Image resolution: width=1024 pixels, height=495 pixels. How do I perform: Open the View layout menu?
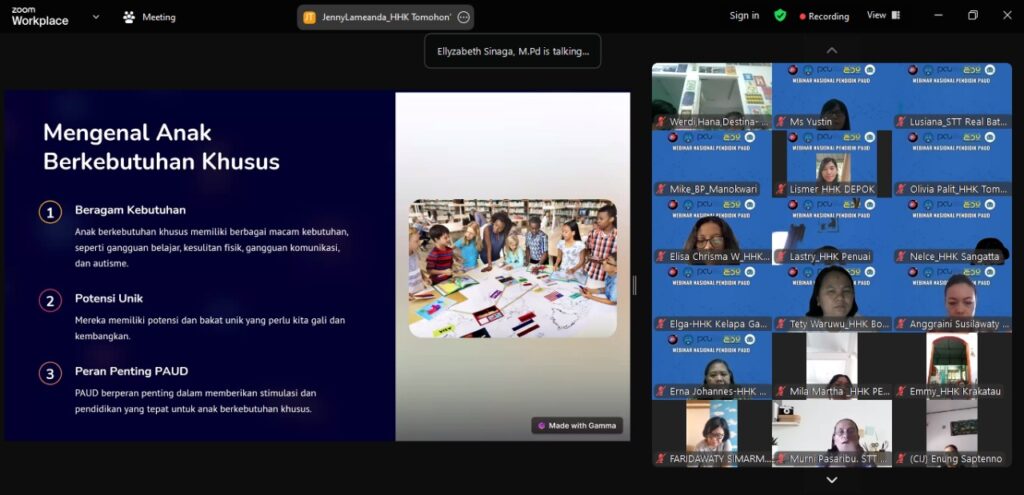coord(883,16)
